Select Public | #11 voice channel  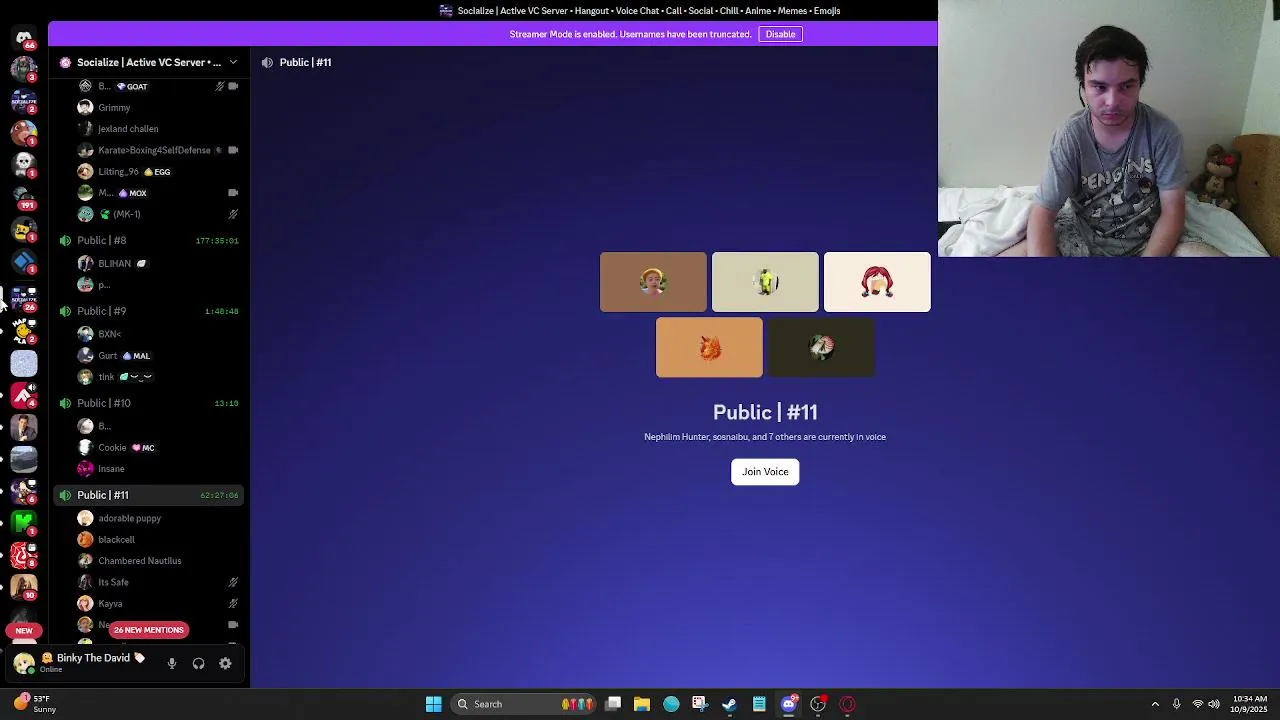[148, 495]
